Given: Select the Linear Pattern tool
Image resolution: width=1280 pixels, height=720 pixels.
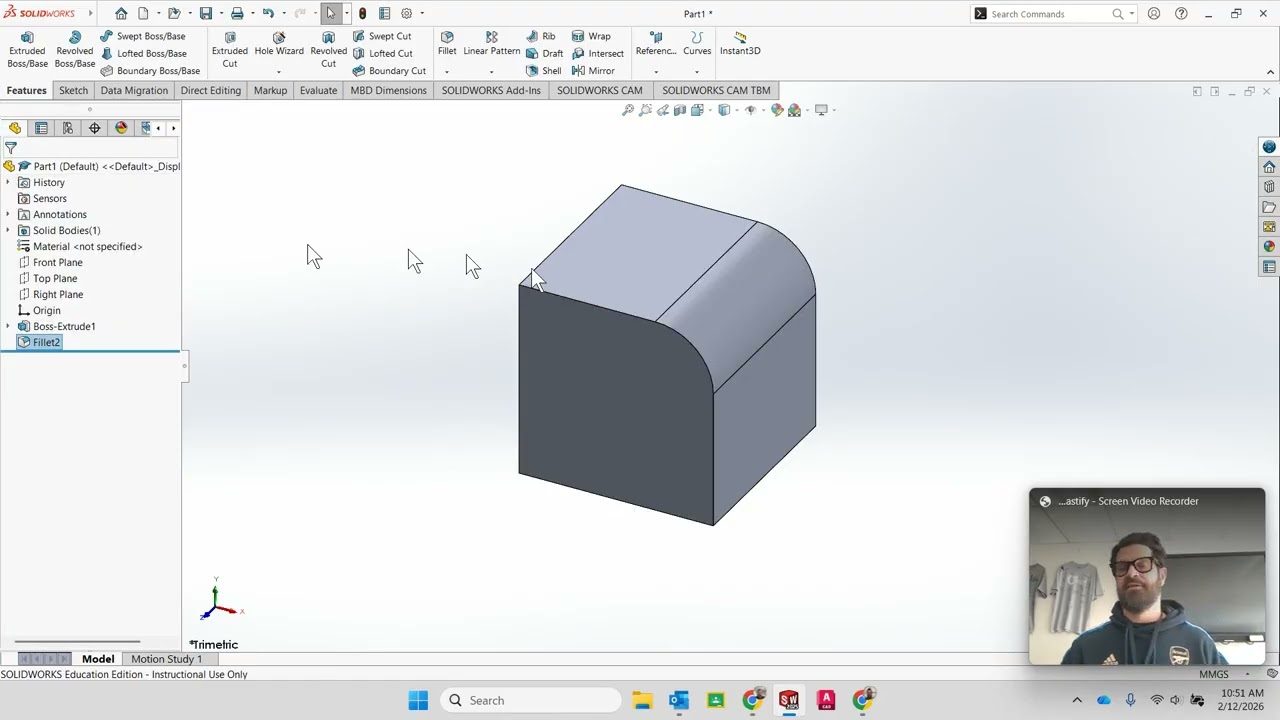Looking at the screenshot, I should click(491, 44).
